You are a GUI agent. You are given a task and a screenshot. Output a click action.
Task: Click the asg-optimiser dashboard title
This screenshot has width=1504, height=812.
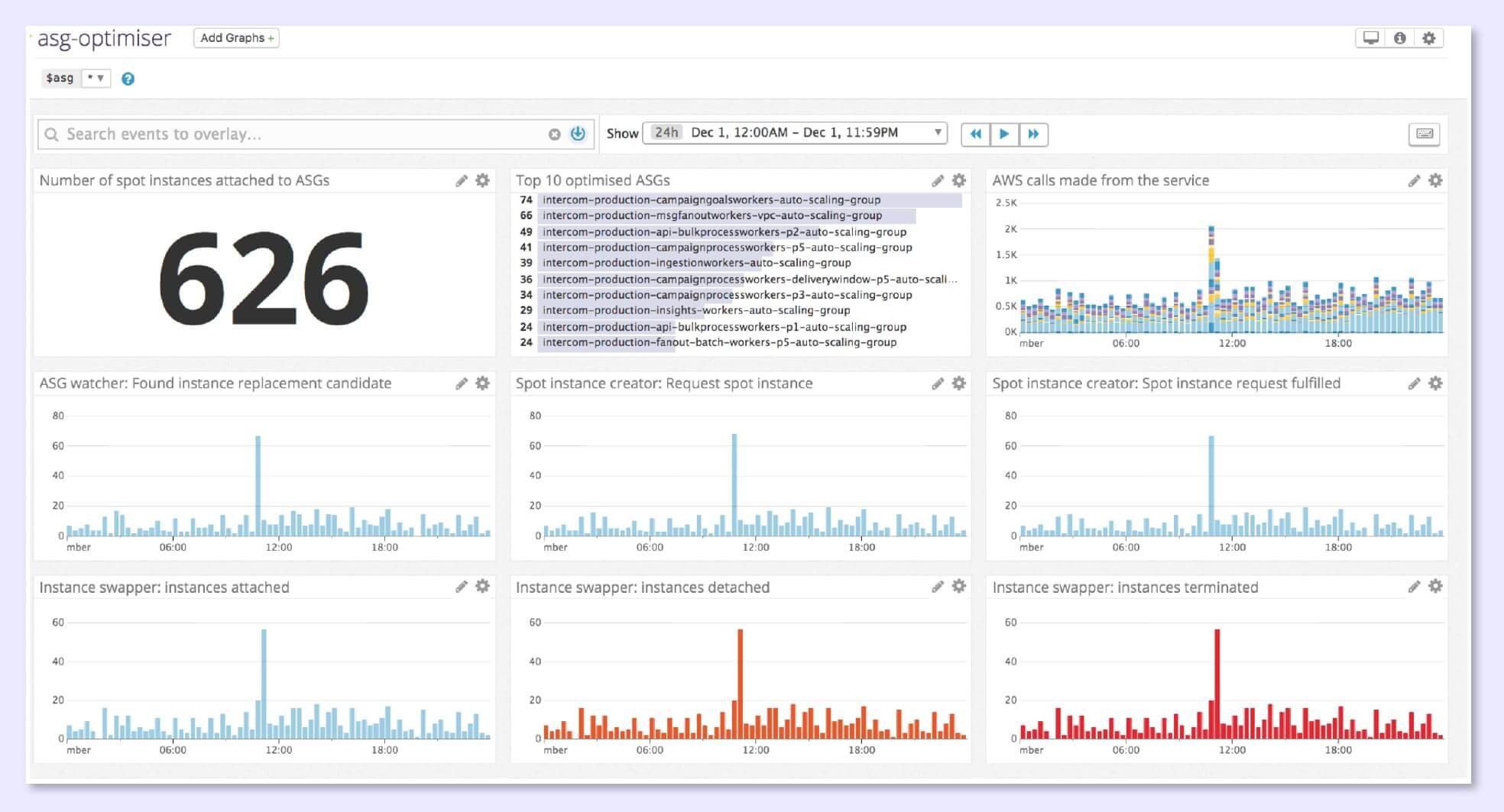[104, 38]
